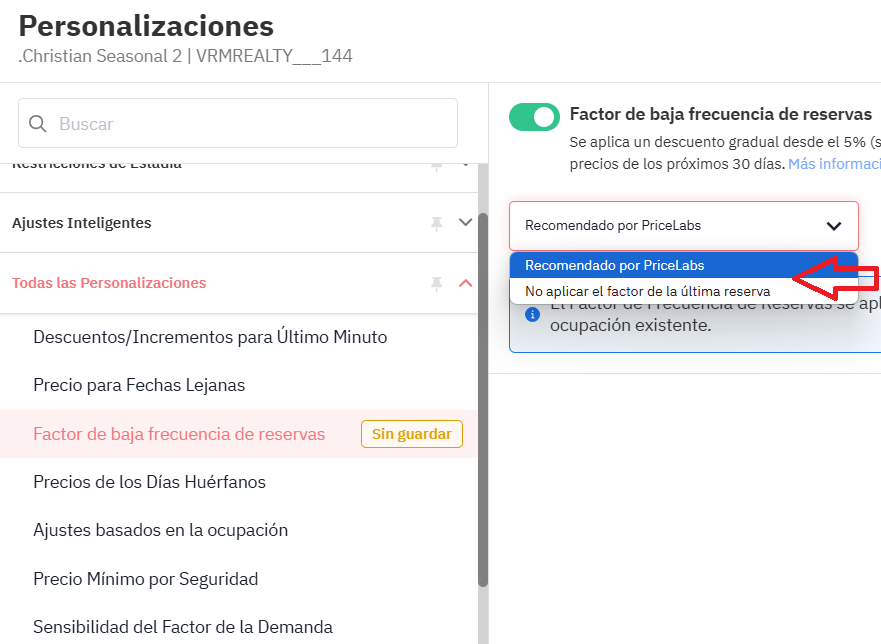The width and height of the screenshot is (881, 644).
Task: Click the dropdown chevron arrow
Action: 834,226
